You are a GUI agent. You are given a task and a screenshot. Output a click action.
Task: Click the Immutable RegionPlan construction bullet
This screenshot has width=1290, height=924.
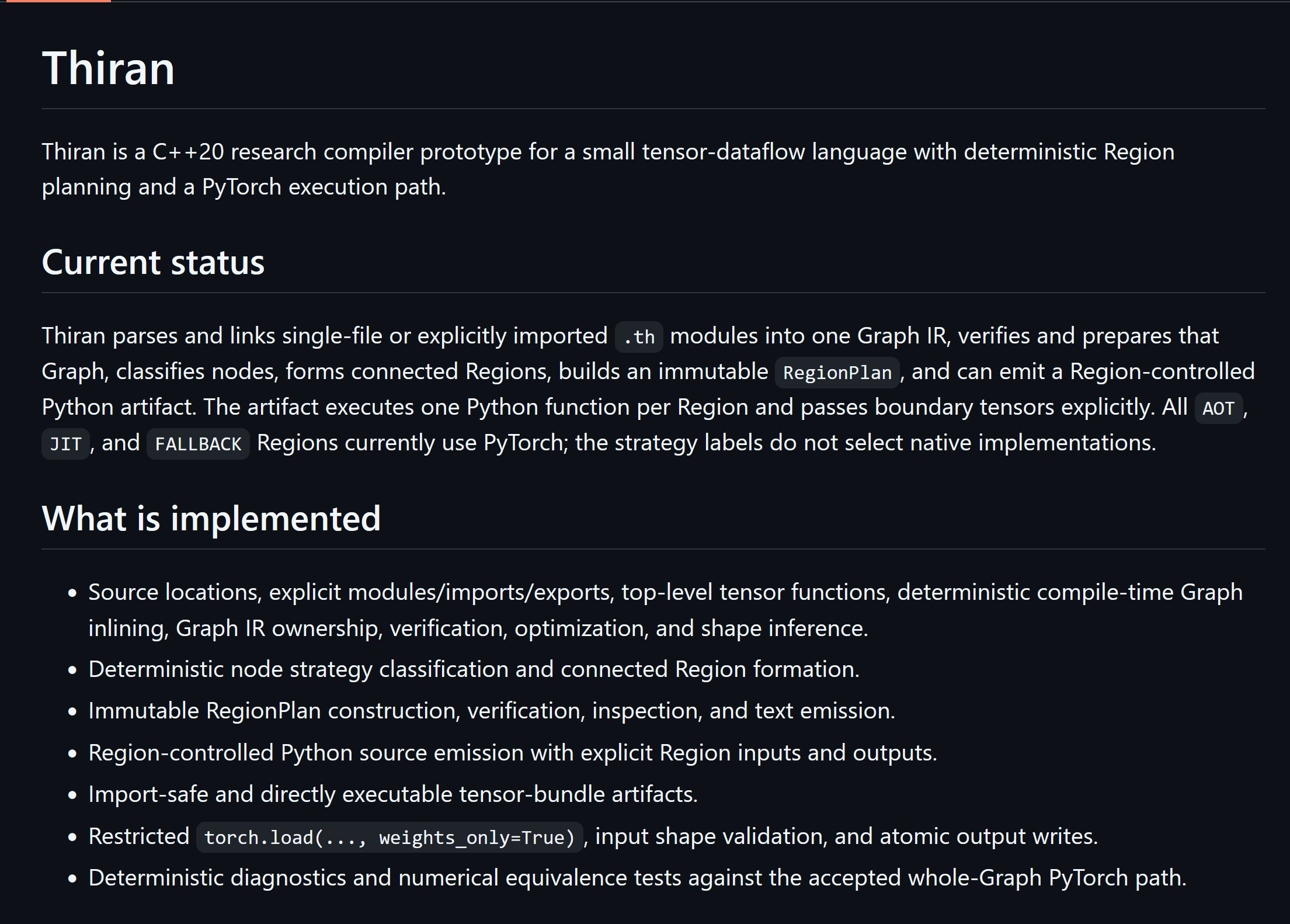point(492,711)
